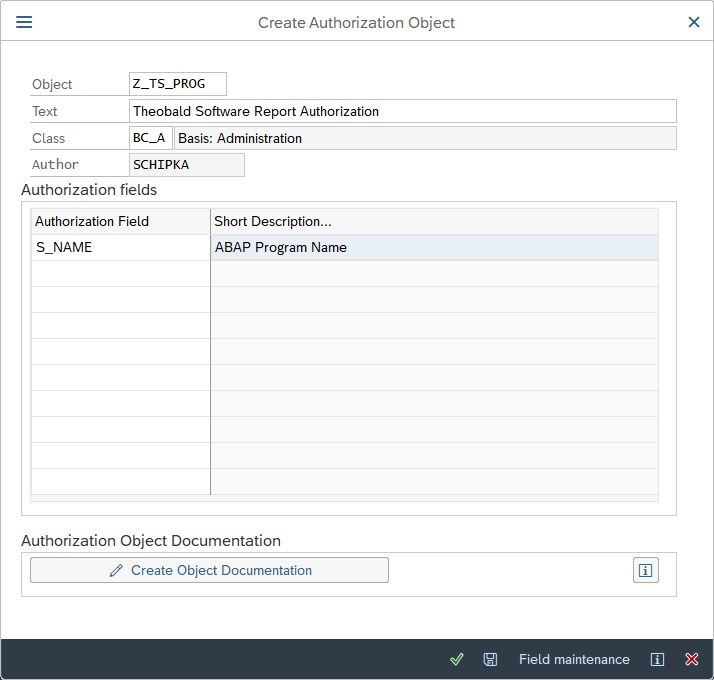Click the Authorization Field column header

click(x=121, y=221)
